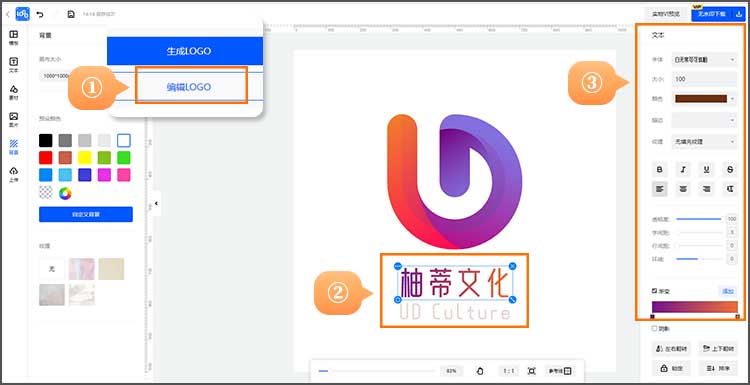Click the fit-to-screen icon in bottom bar
Viewport: 750px width, 385px height.
531,371
